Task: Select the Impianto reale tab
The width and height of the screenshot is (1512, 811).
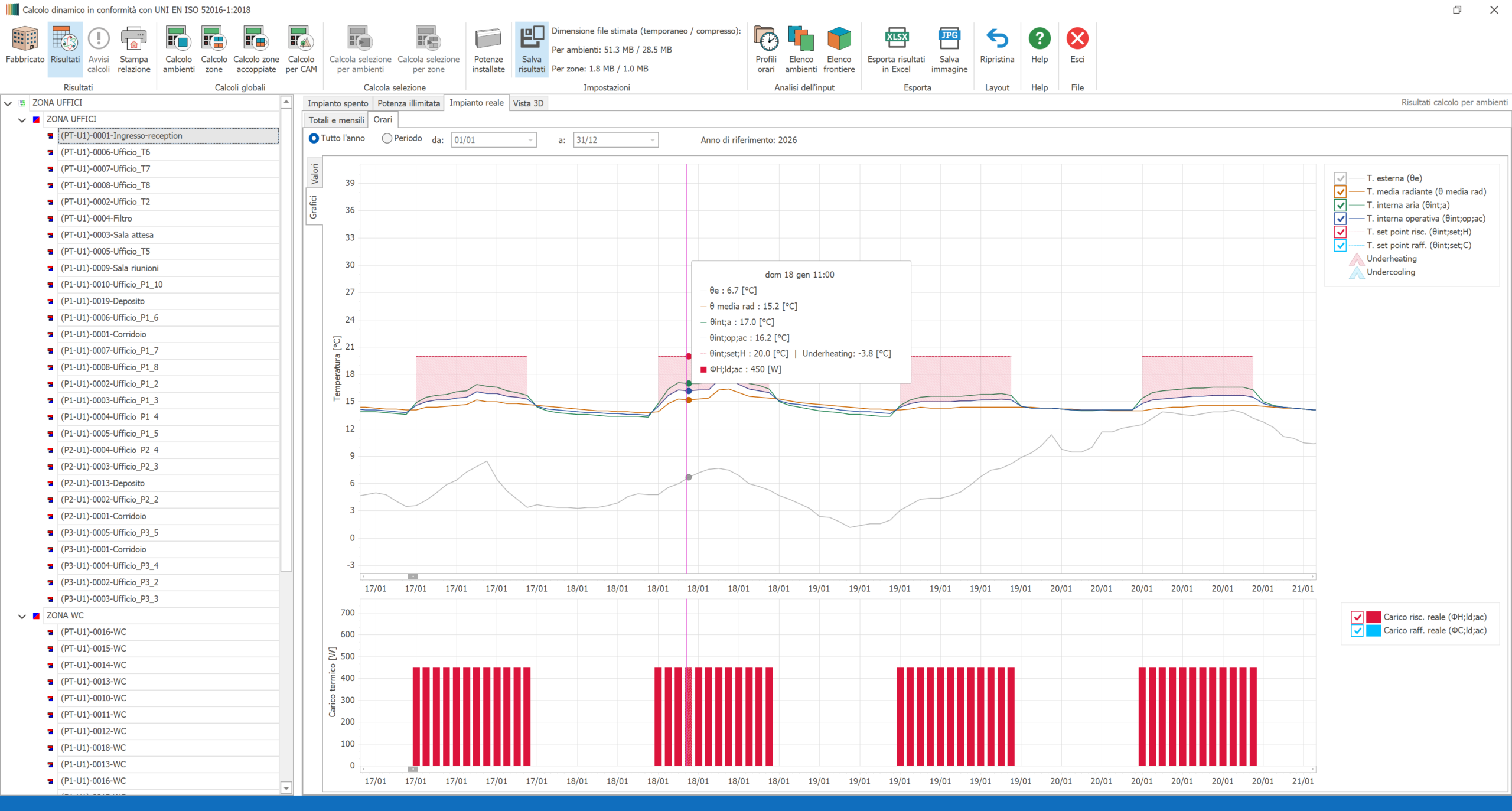Action: tap(477, 103)
